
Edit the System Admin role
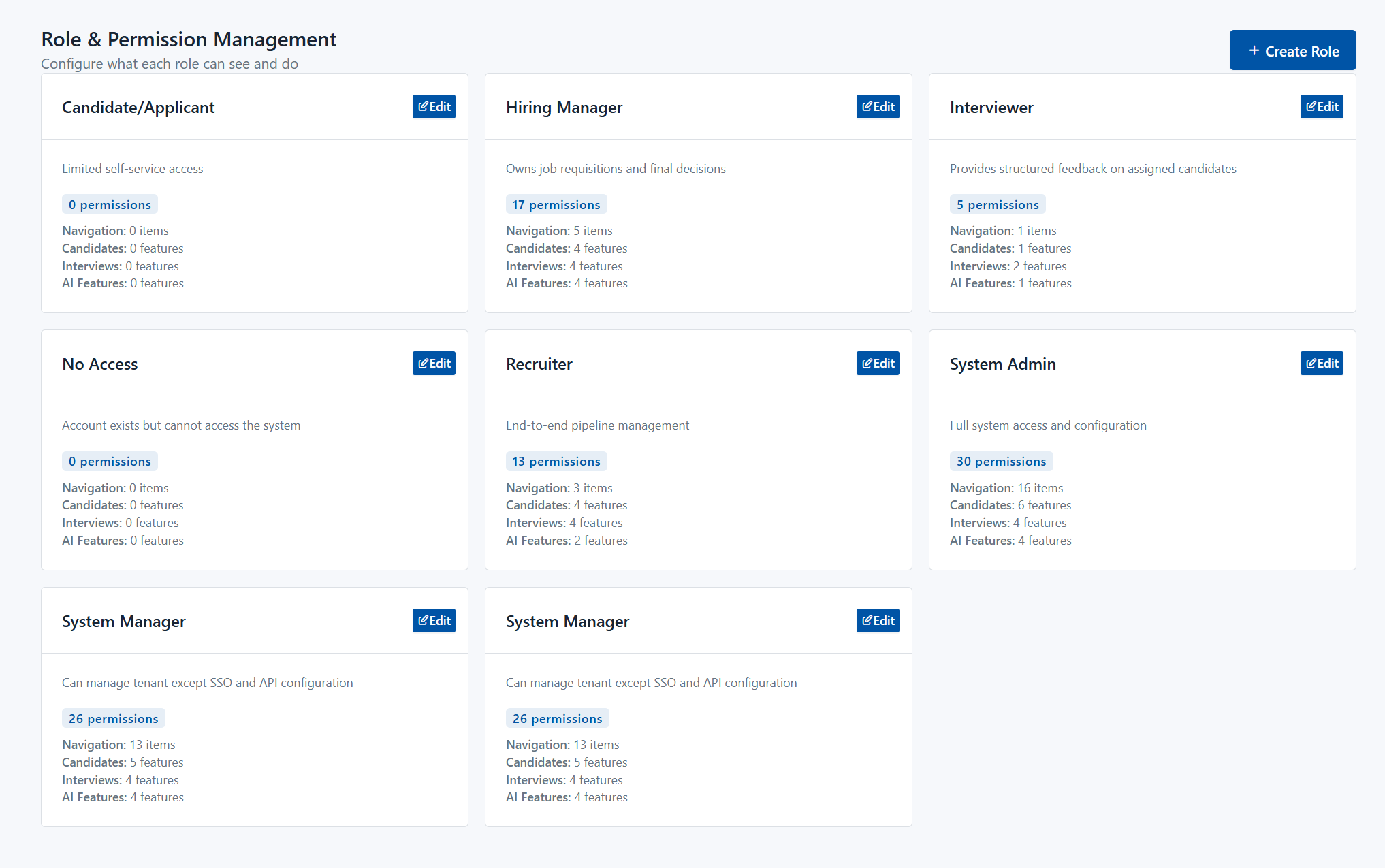tap(1321, 364)
